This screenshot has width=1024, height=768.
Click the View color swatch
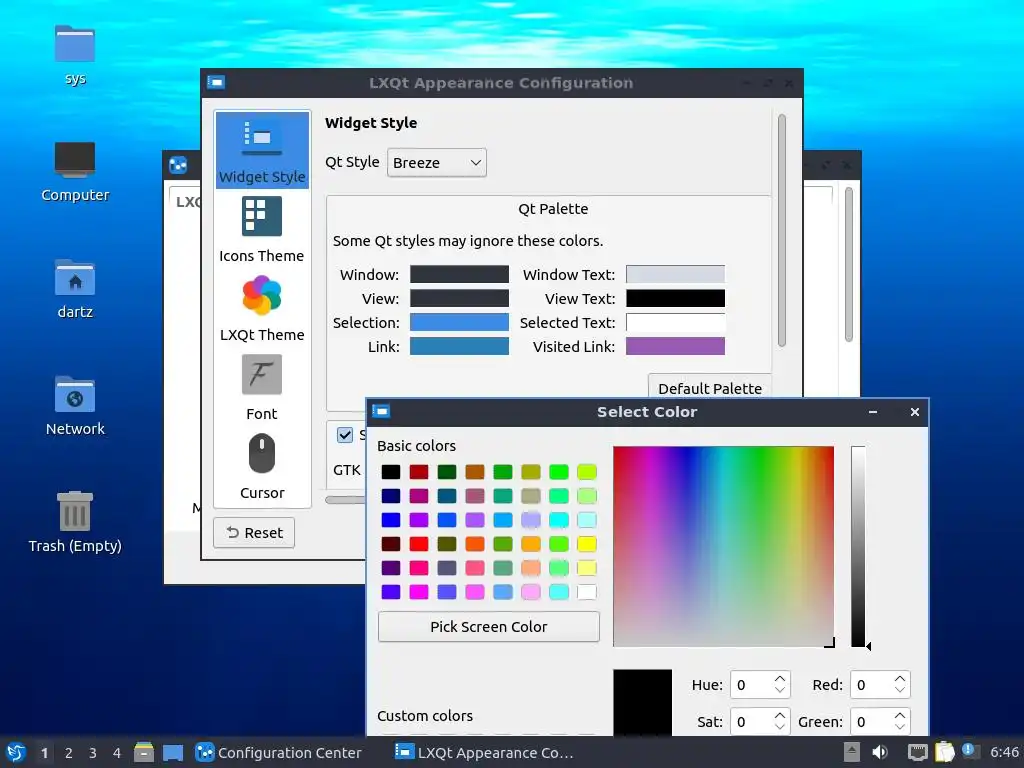(x=459, y=298)
